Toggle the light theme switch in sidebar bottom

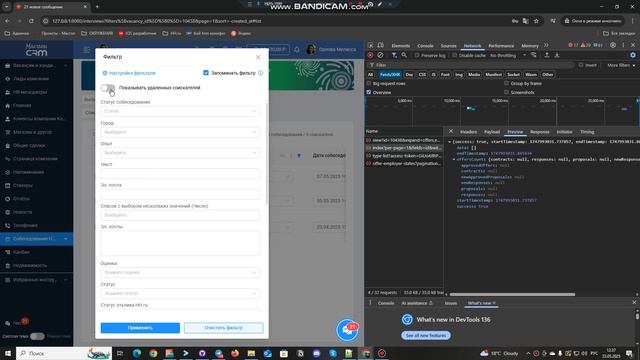point(37,336)
